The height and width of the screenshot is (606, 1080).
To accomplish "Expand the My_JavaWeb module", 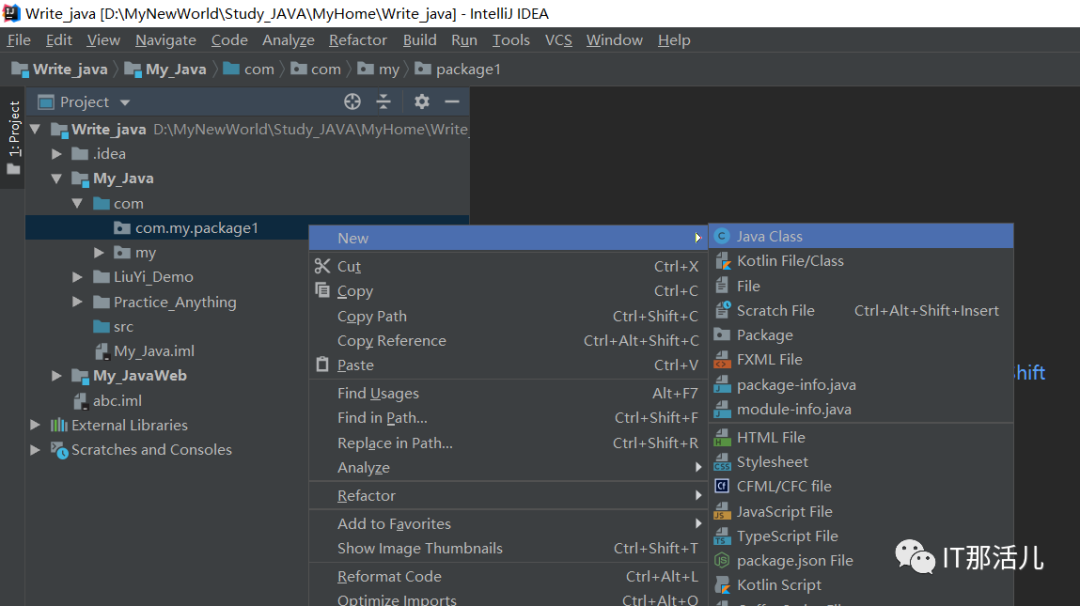I will (56, 375).
